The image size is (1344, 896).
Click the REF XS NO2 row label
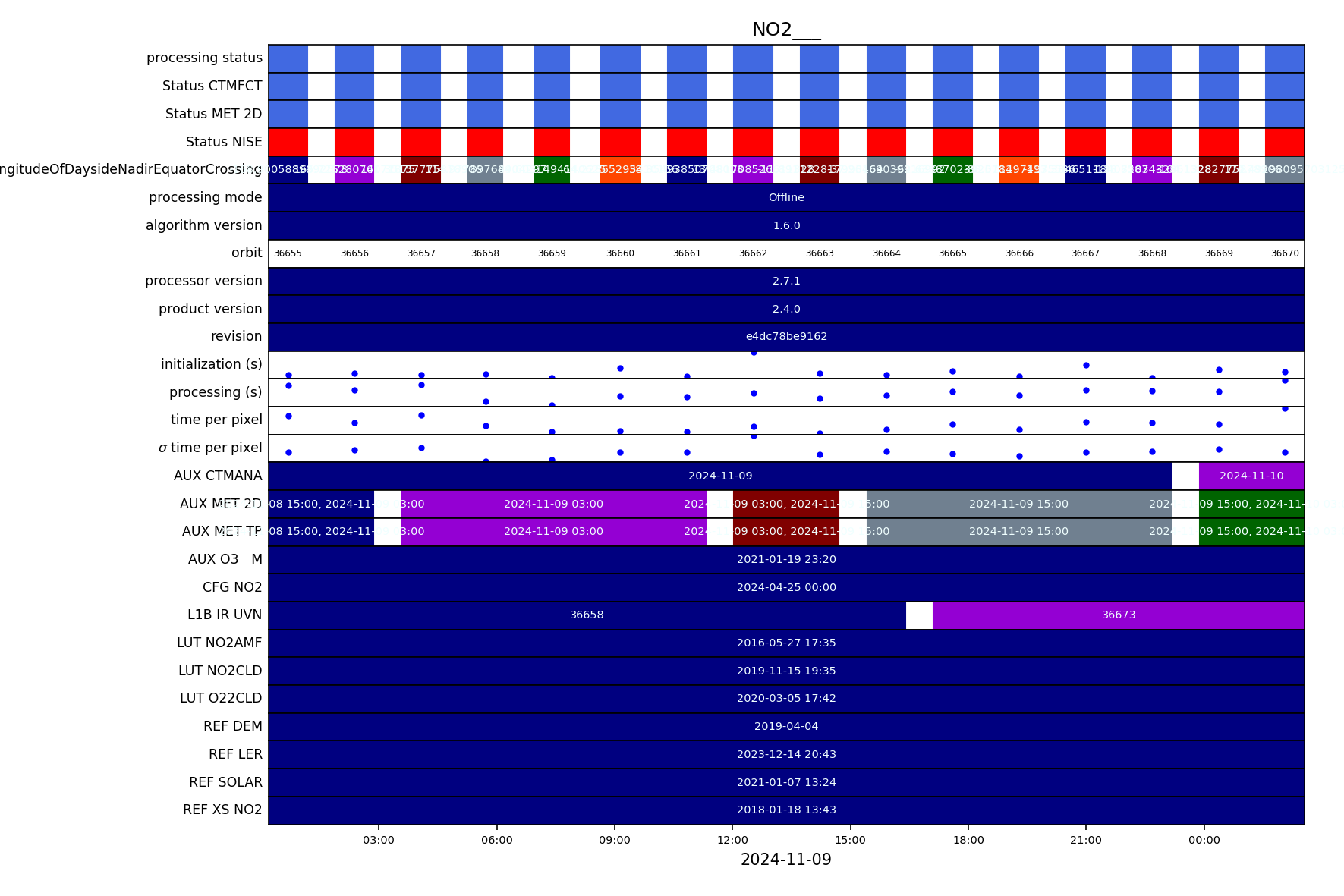[222, 810]
